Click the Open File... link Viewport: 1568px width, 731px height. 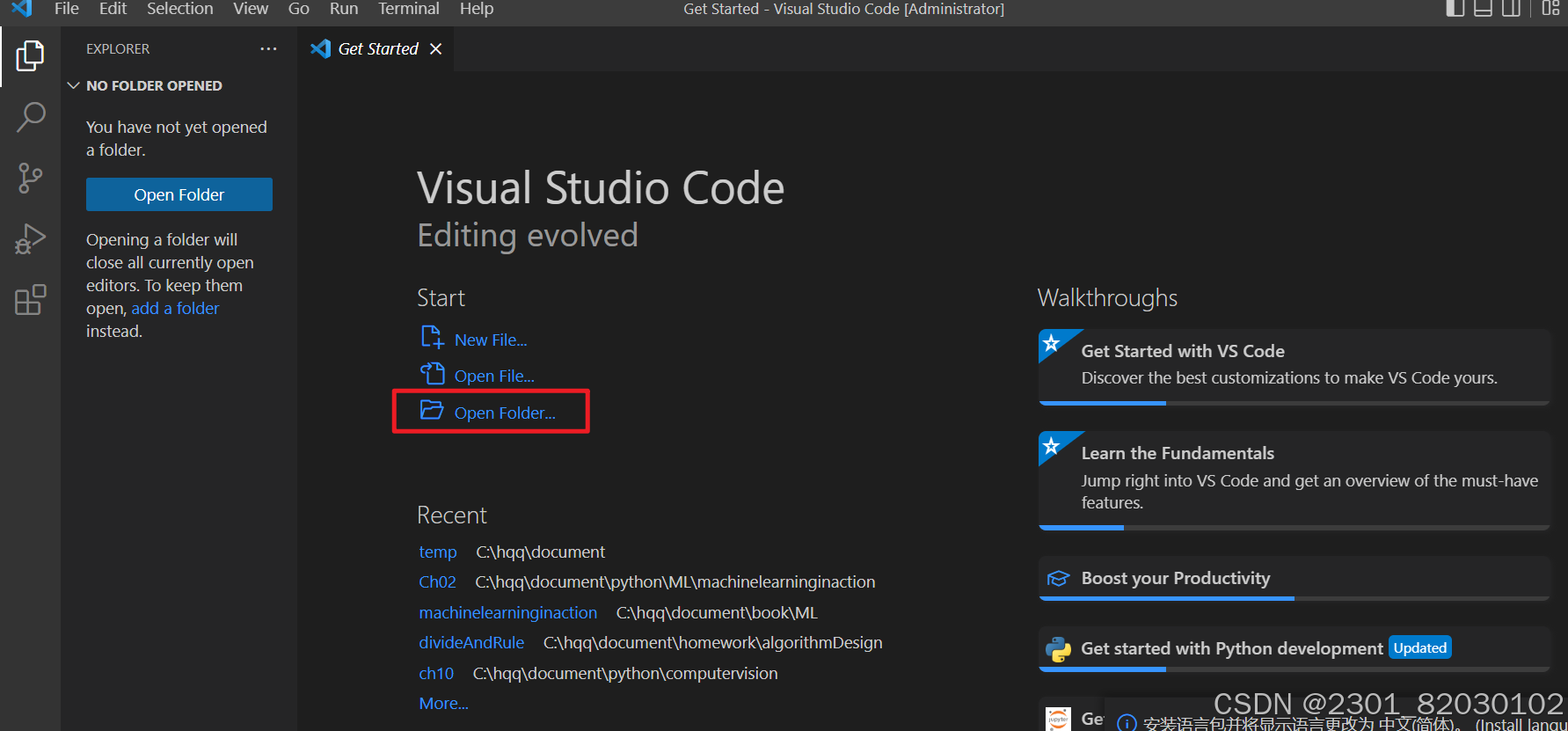coord(494,376)
